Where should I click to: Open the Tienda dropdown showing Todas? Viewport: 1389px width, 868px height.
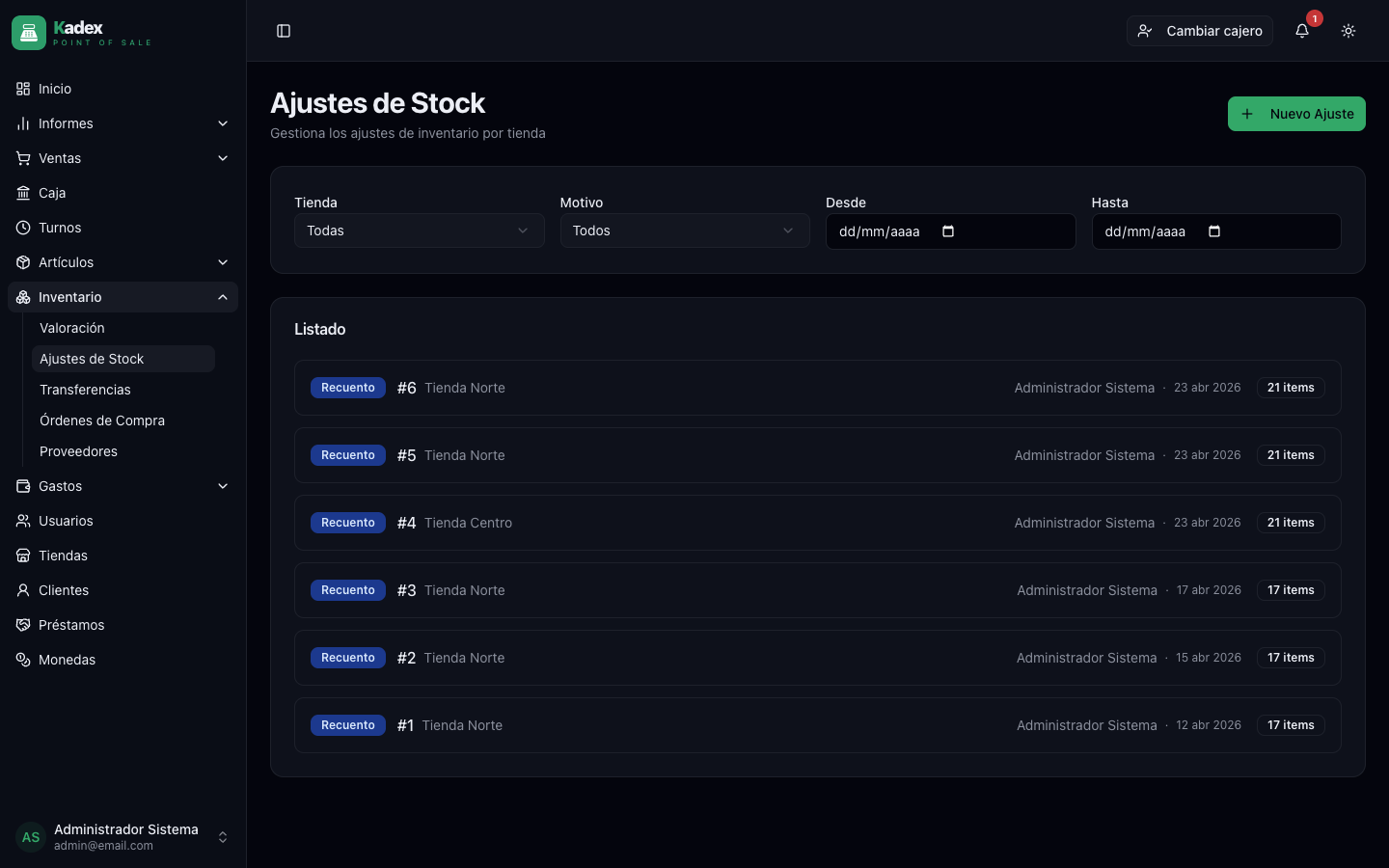click(419, 231)
